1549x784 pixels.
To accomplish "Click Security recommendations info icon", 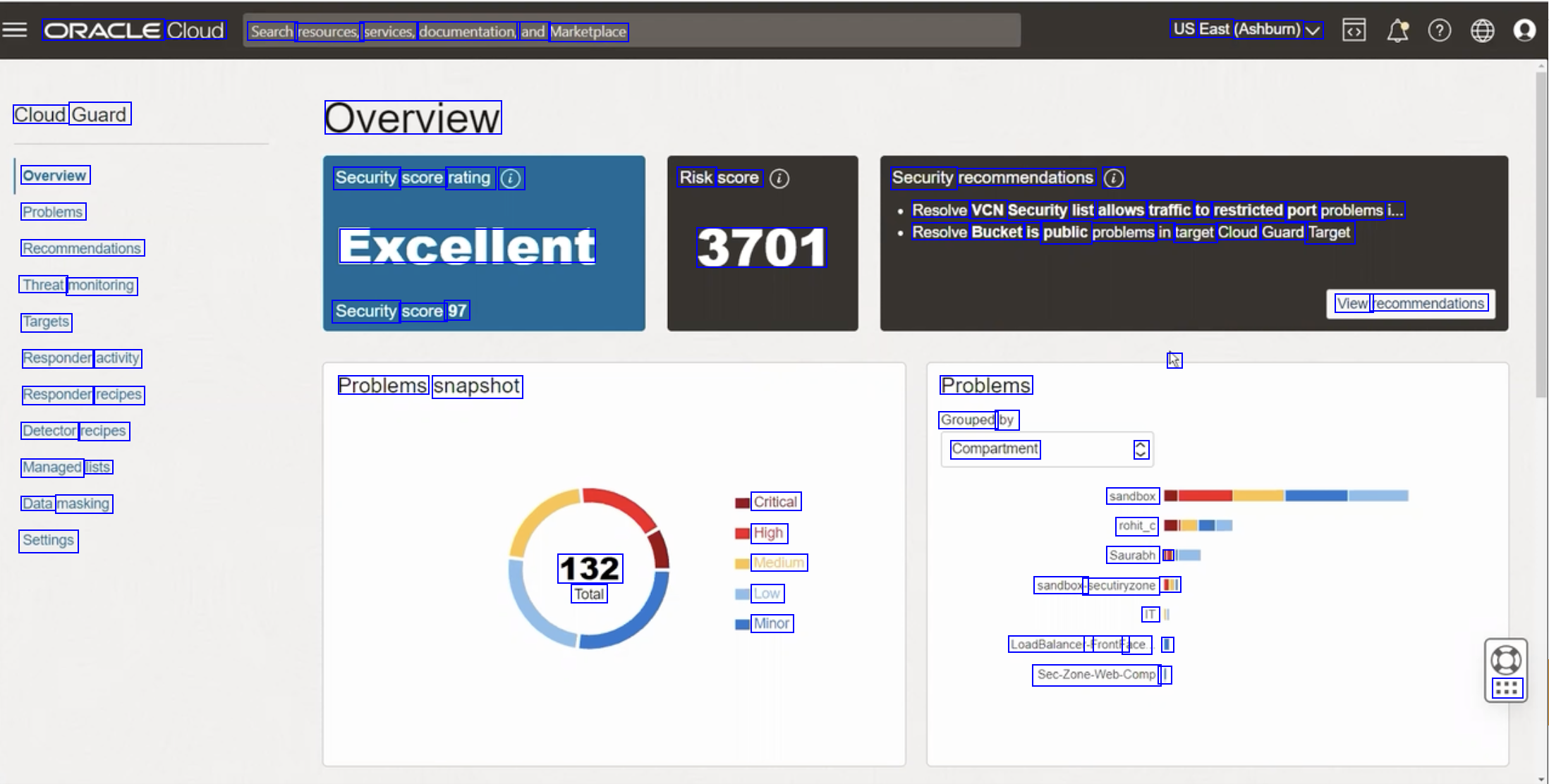I will [1113, 178].
